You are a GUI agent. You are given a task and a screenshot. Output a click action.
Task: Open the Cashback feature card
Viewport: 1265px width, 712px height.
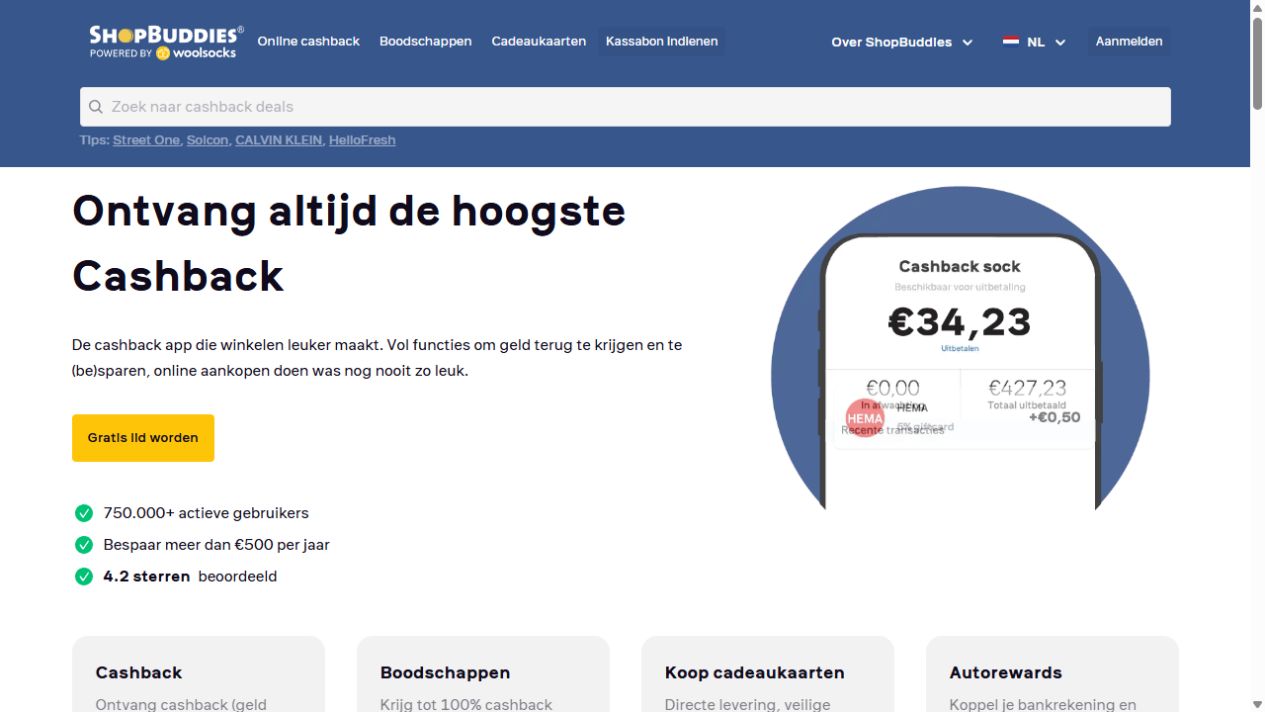coord(198,674)
